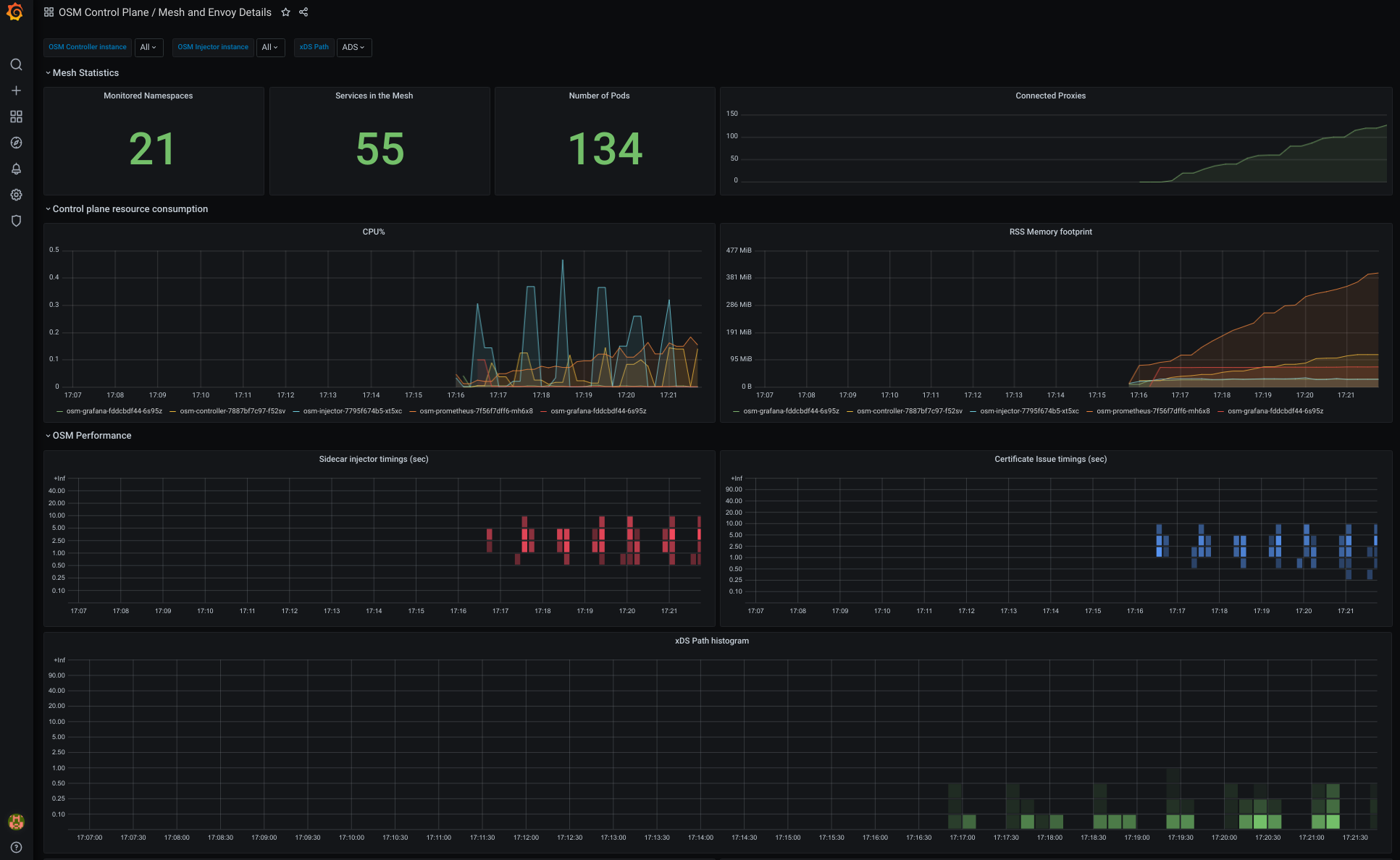Open the Server Admin shield icon
This screenshot has height=860, width=1400.
[16, 221]
